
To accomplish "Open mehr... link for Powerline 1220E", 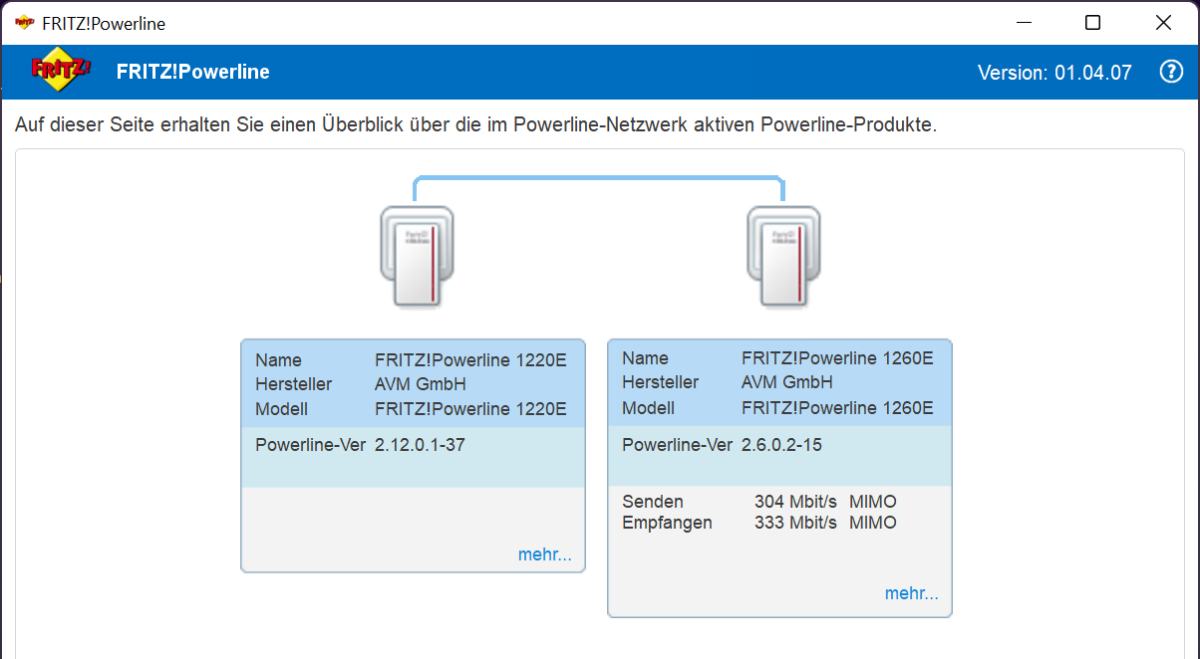I will (x=545, y=555).
